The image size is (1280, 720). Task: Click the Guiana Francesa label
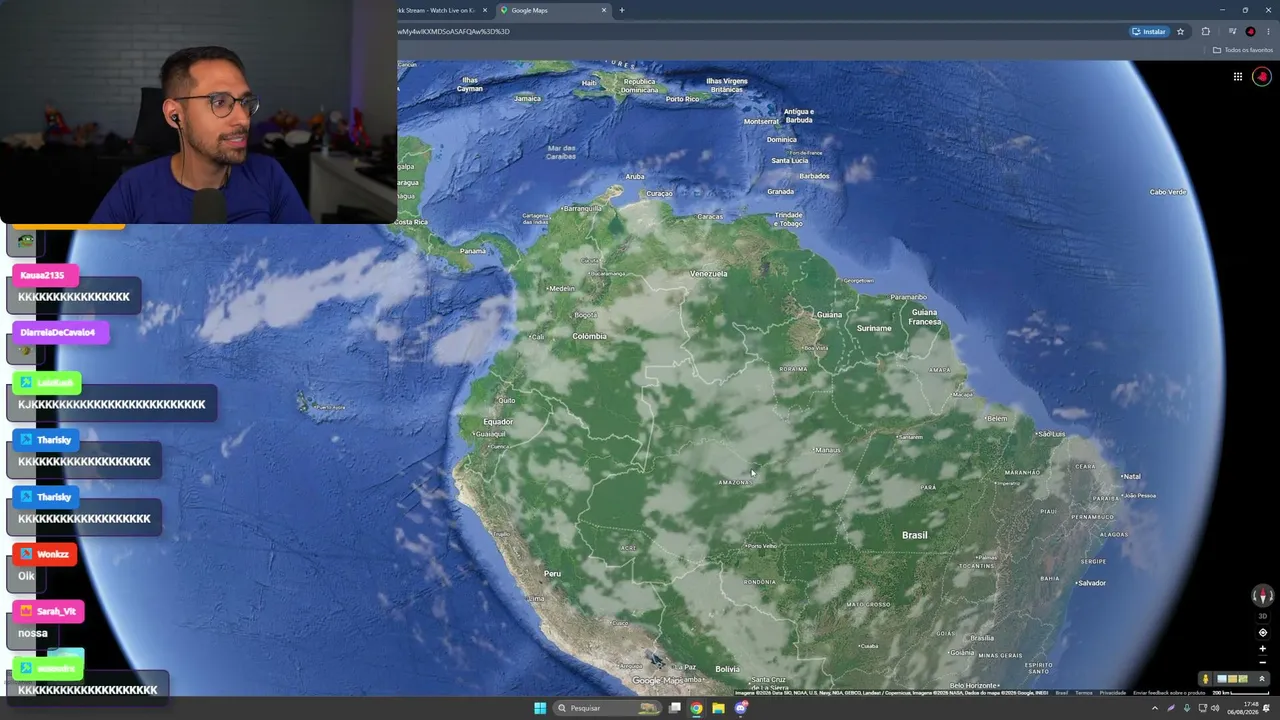point(924,317)
